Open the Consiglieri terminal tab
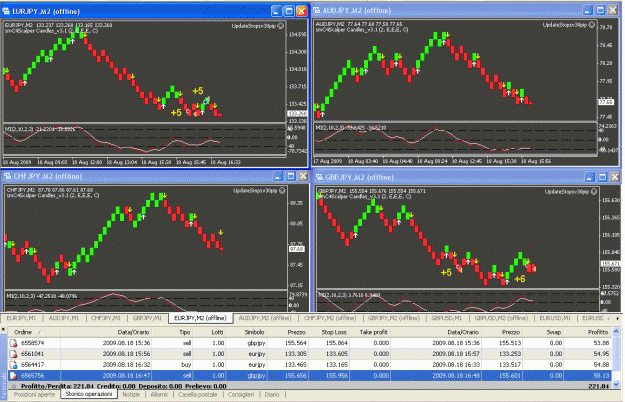The image size is (625, 402). click(241, 394)
